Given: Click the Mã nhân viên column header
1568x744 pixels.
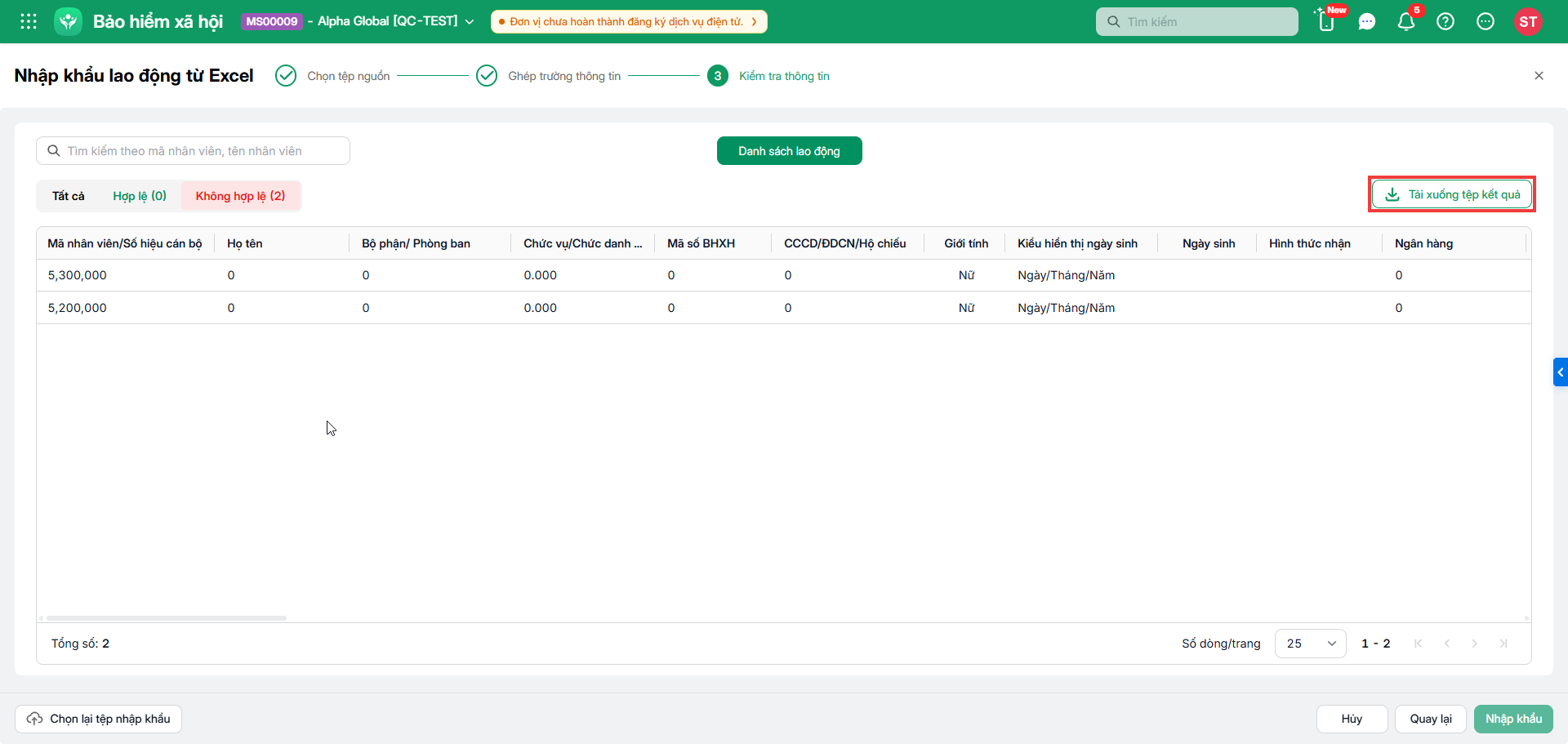Looking at the screenshot, I should [125, 243].
